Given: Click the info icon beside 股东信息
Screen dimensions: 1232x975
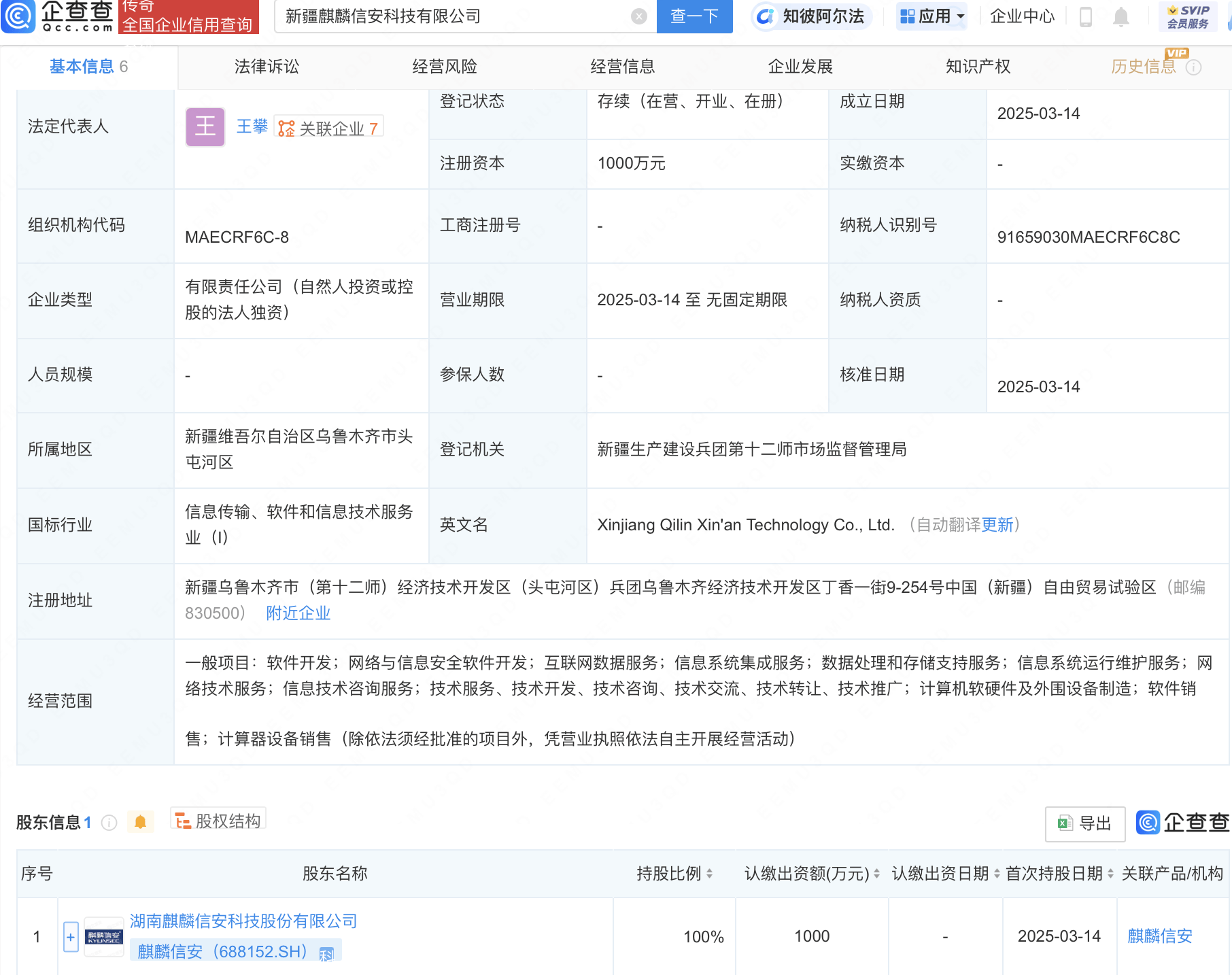Looking at the screenshot, I should click(109, 823).
